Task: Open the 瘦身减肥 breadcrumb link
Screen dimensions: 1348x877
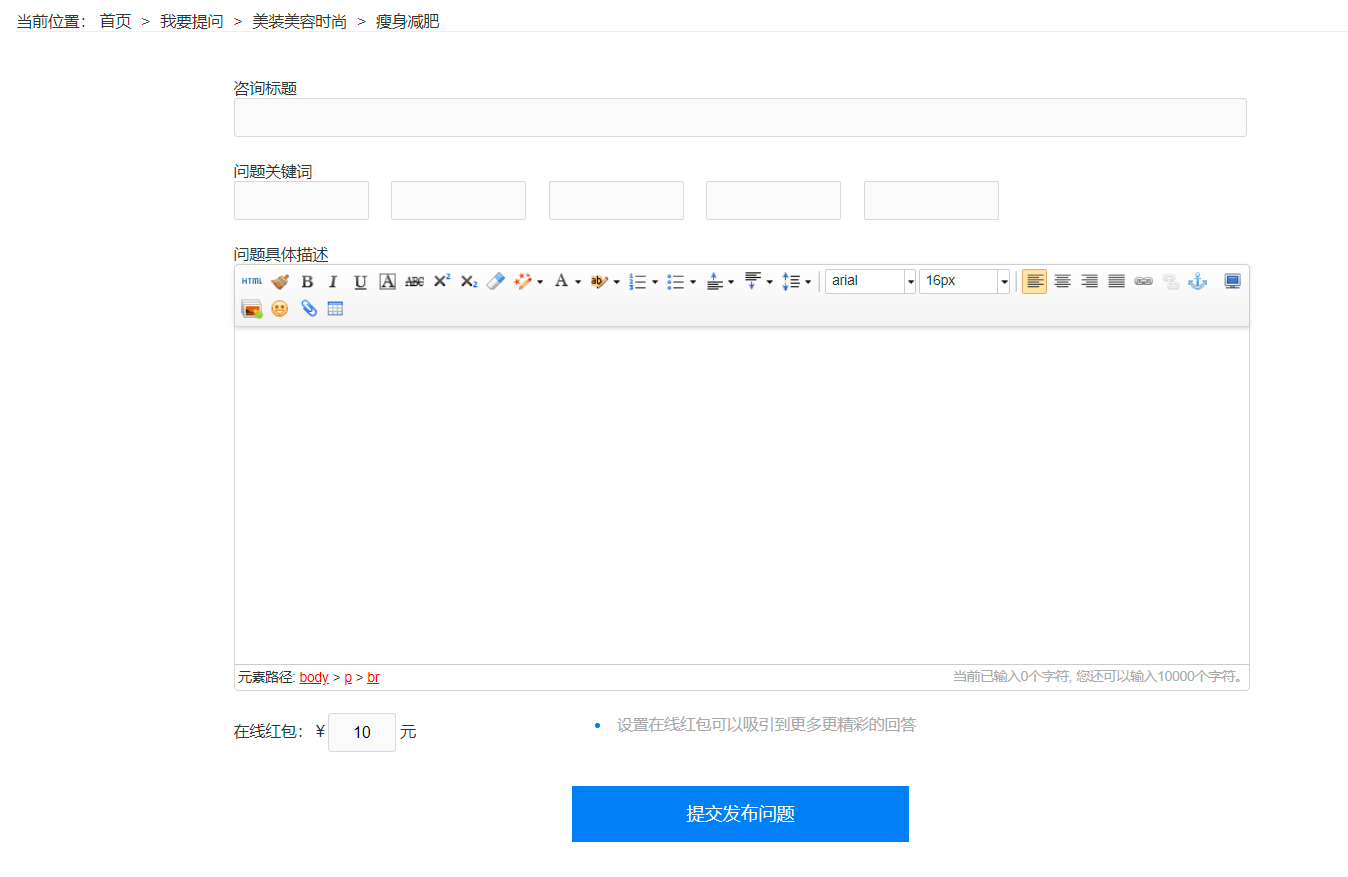Action: point(406,21)
